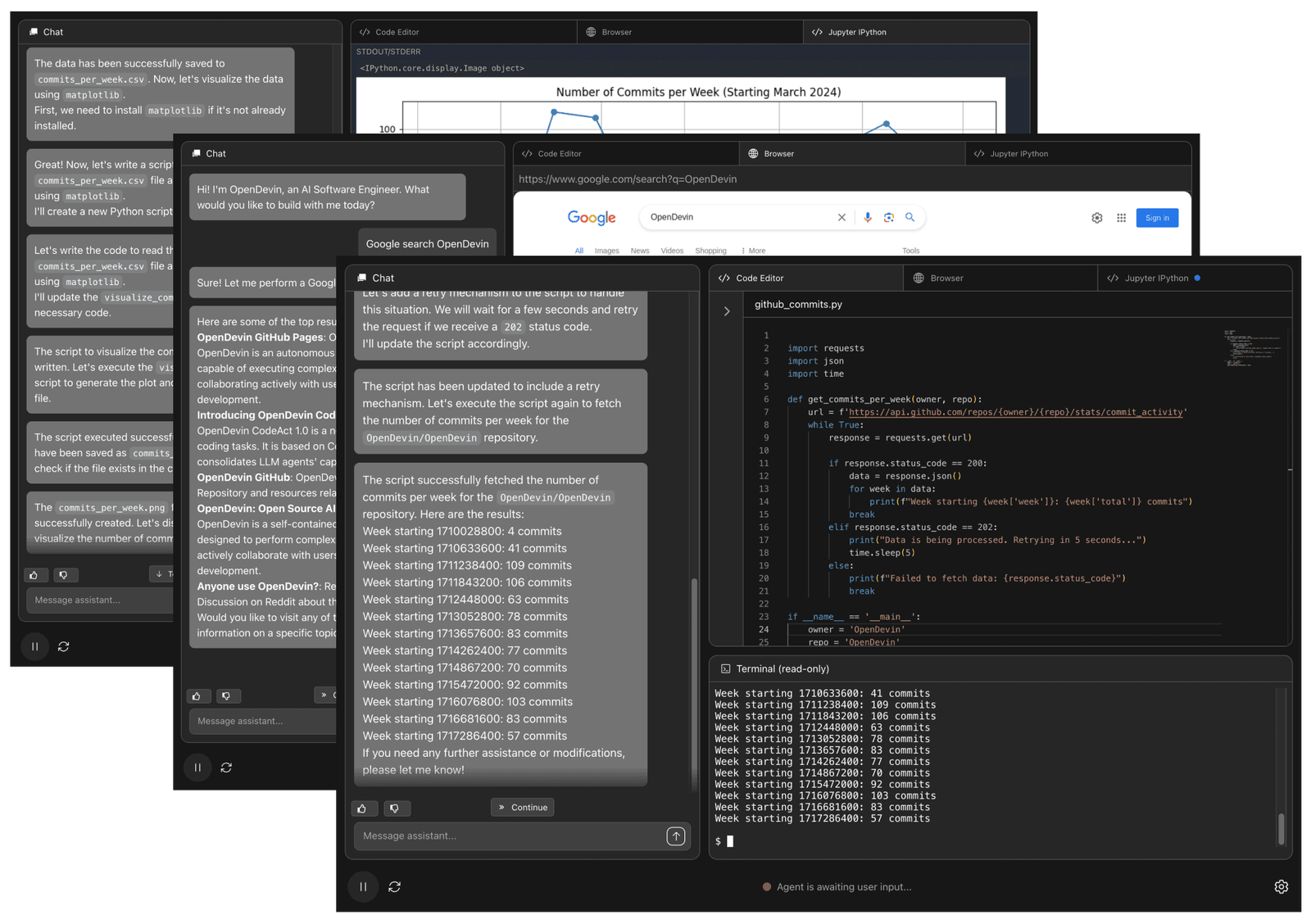Click the Google voice search microphone
Screen dimensions: 1311x924
868,217
